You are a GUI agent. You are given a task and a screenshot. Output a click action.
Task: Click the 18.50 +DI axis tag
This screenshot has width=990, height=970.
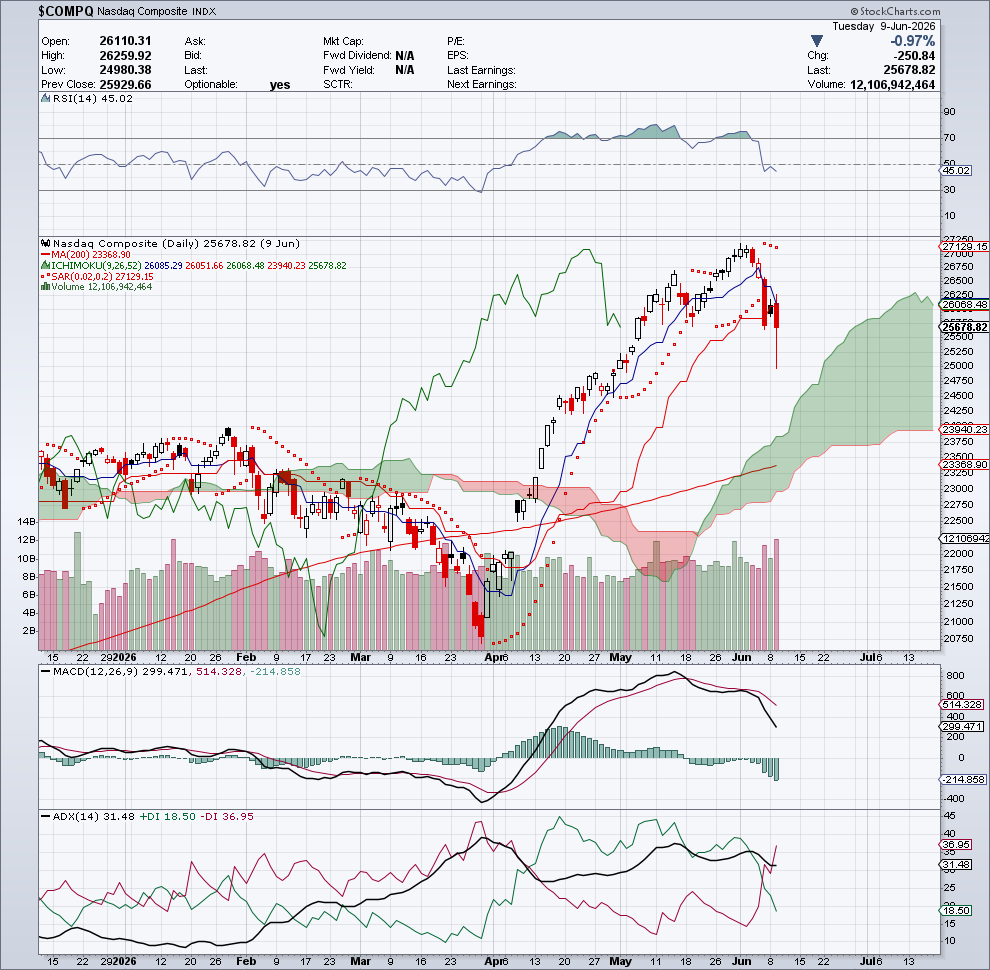coord(957,911)
